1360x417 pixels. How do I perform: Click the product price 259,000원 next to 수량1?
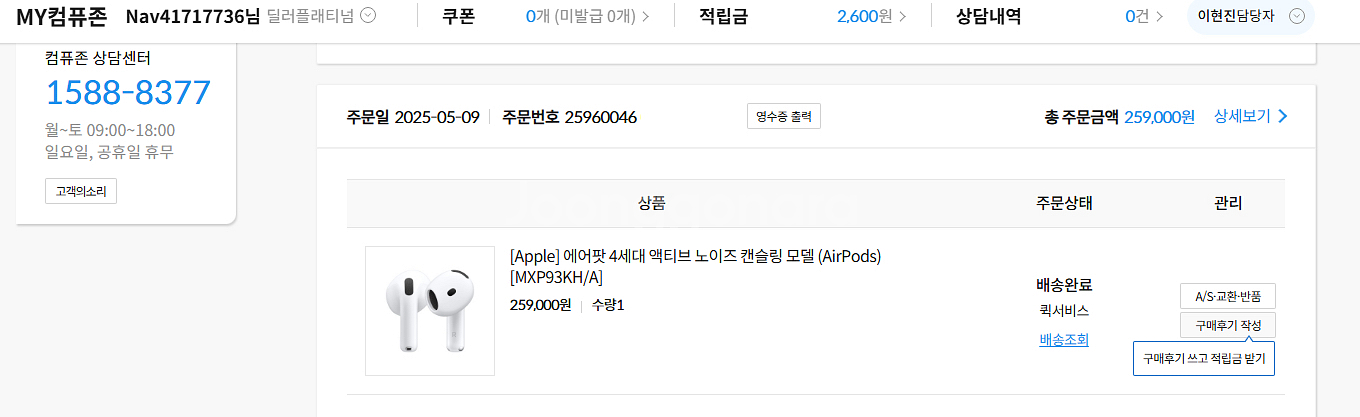[540, 304]
